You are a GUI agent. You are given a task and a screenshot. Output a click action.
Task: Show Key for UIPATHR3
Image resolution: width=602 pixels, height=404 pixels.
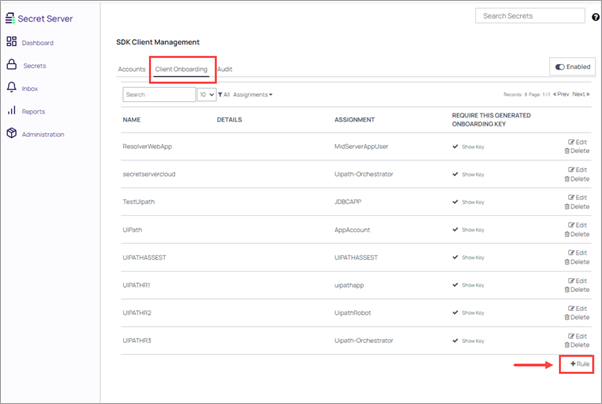coord(473,341)
